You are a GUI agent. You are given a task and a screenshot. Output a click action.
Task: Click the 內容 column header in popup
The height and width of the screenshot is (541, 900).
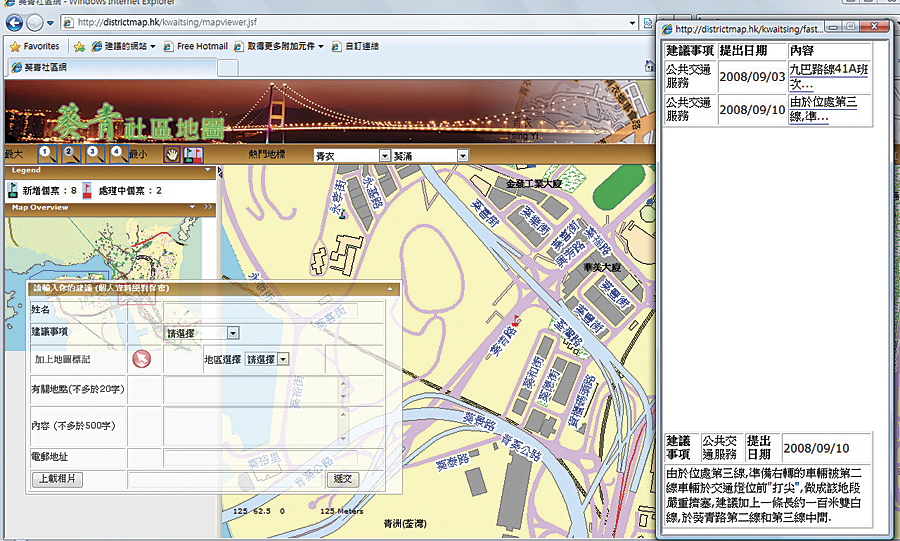[802, 50]
